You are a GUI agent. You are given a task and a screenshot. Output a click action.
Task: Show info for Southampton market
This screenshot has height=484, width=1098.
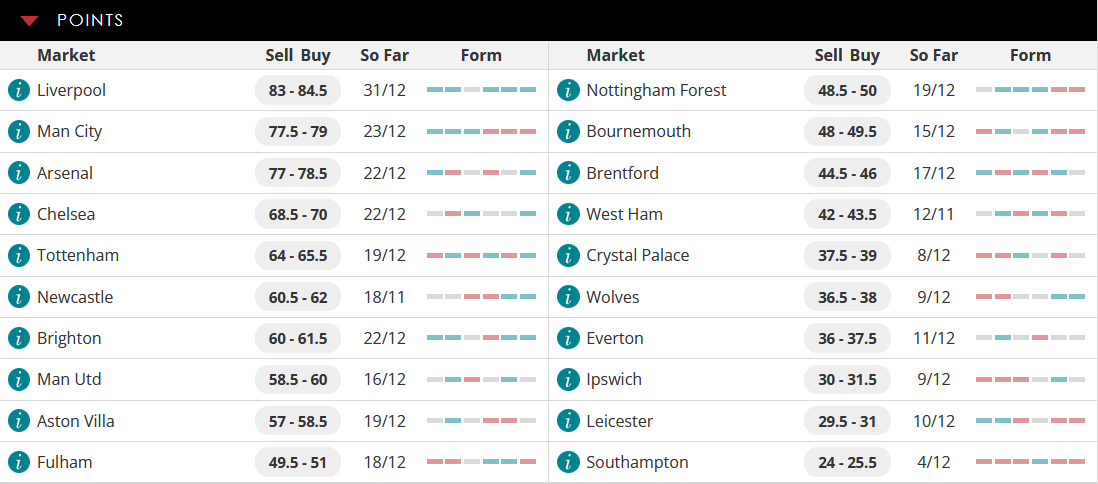[x=568, y=462]
